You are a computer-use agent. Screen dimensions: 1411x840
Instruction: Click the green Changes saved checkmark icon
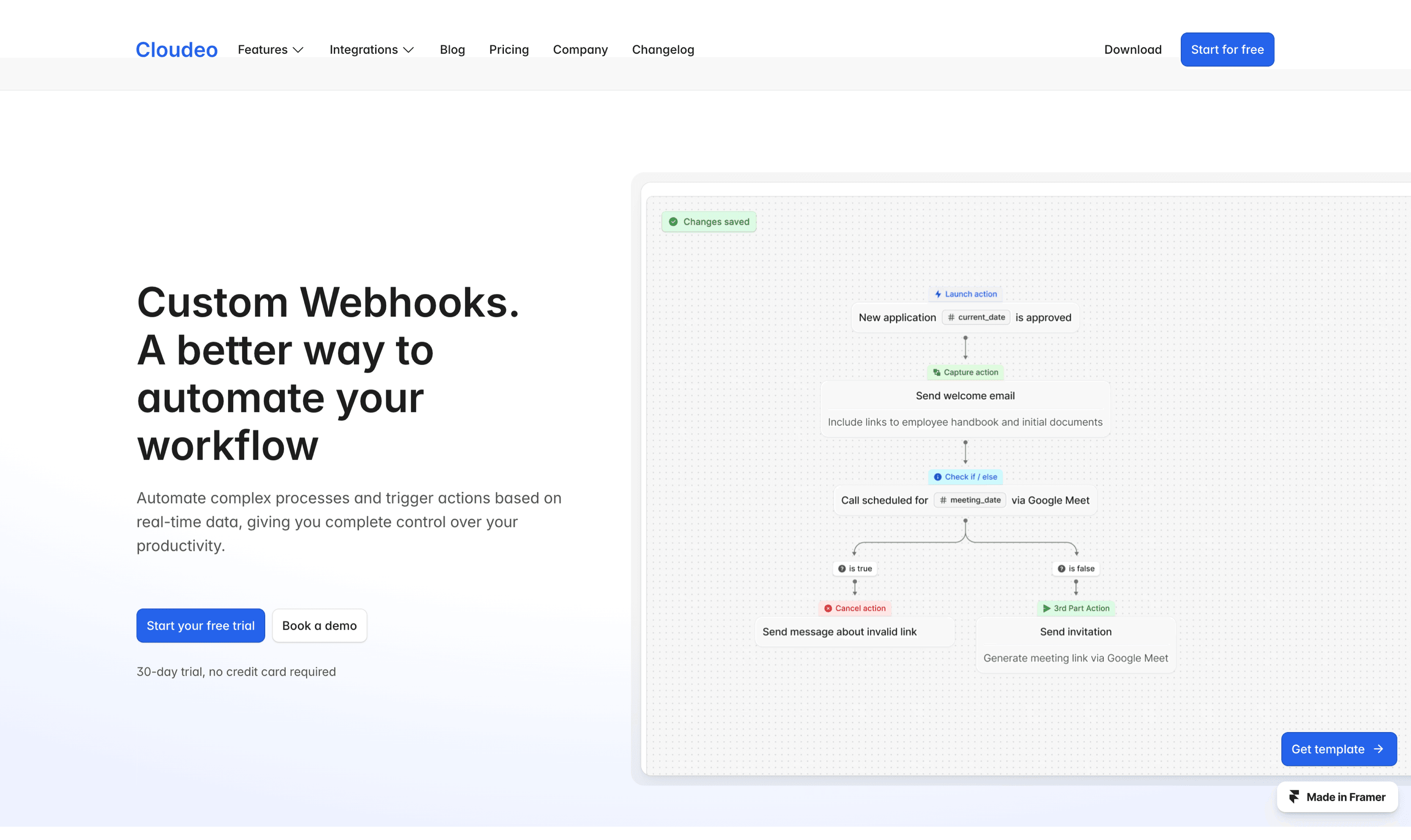[x=673, y=222]
